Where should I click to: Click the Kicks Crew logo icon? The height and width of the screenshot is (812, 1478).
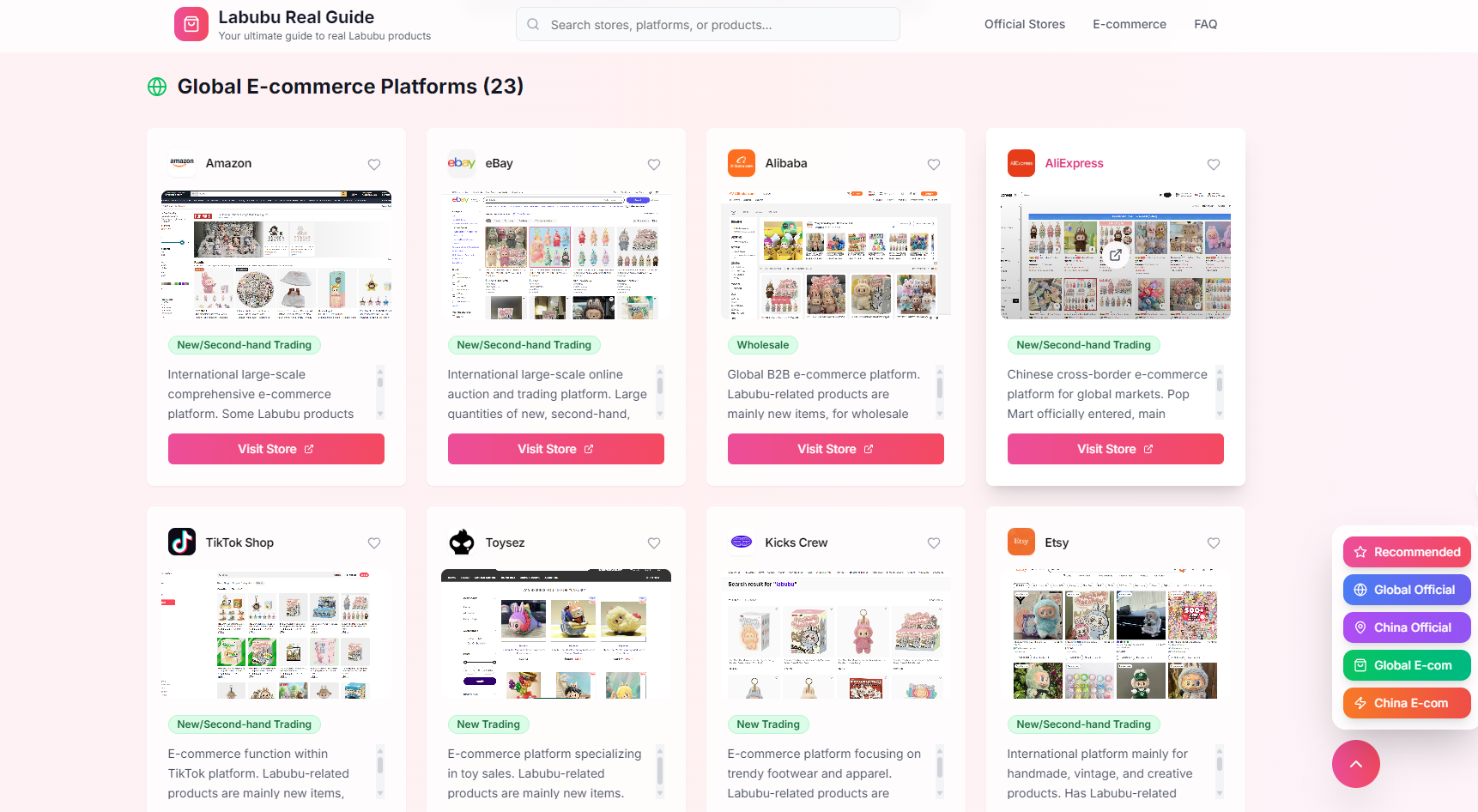[742, 542]
